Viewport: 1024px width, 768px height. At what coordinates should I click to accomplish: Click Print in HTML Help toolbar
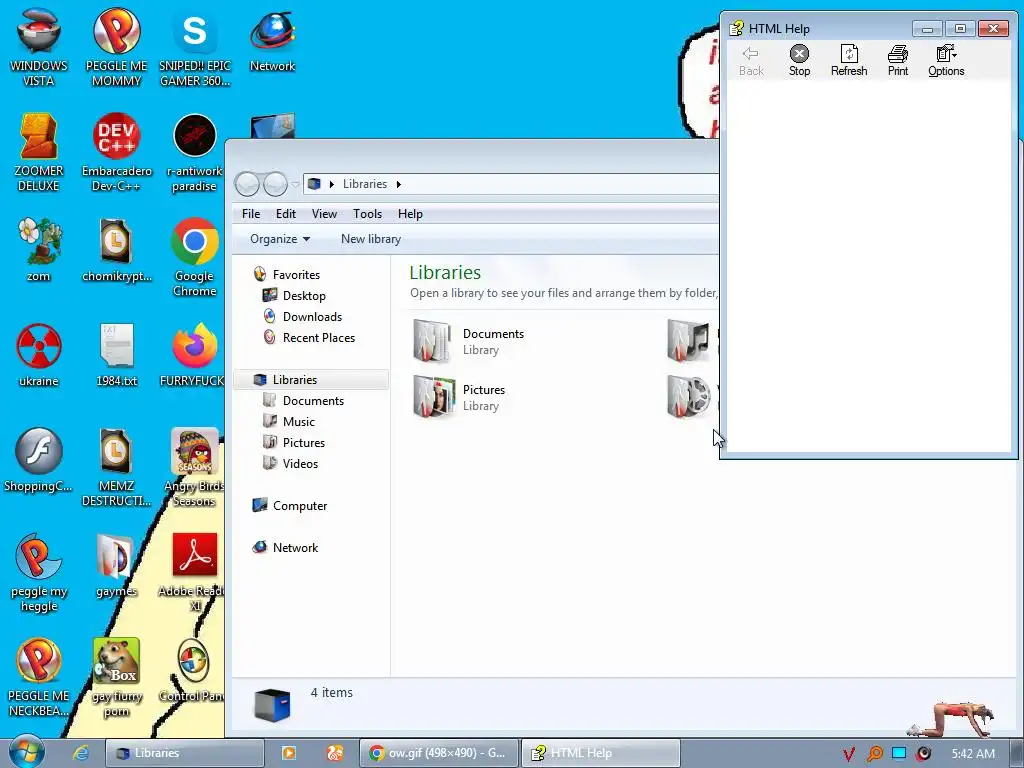[898, 61]
